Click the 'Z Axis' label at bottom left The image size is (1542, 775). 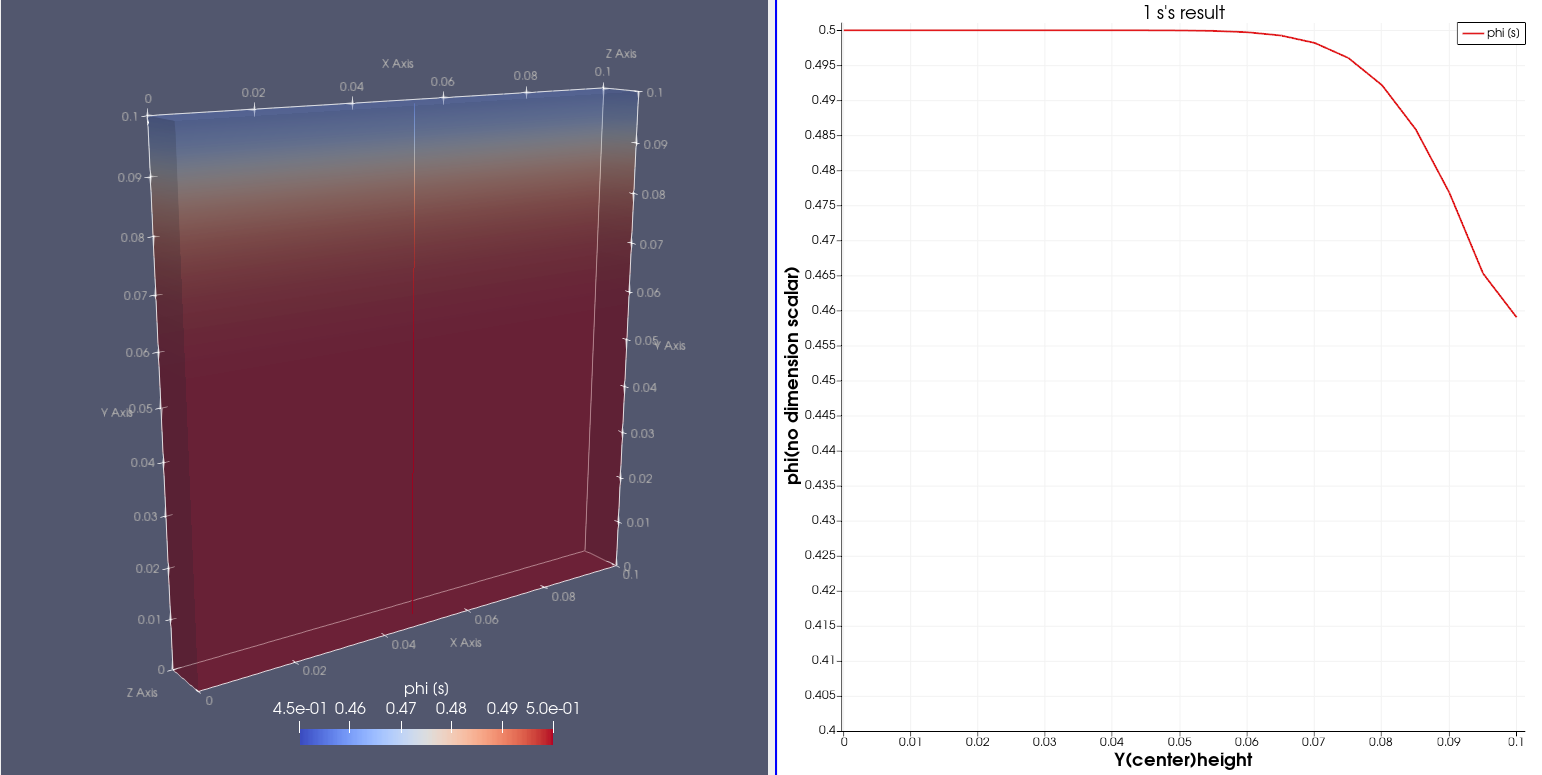point(141,692)
